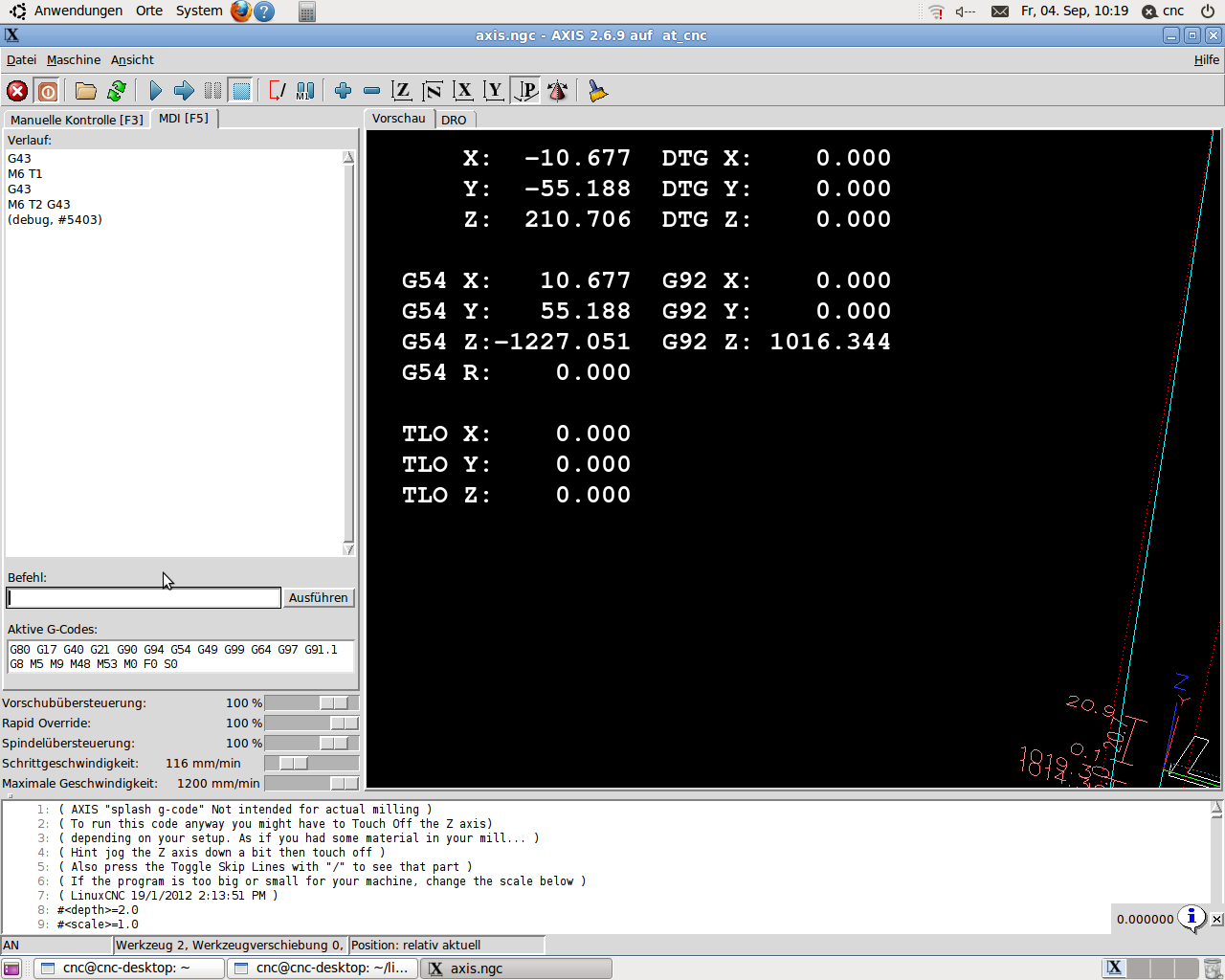Open calculator icon in top panel
Viewport: 1225px width, 980px height.
pyautogui.click(x=307, y=11)
